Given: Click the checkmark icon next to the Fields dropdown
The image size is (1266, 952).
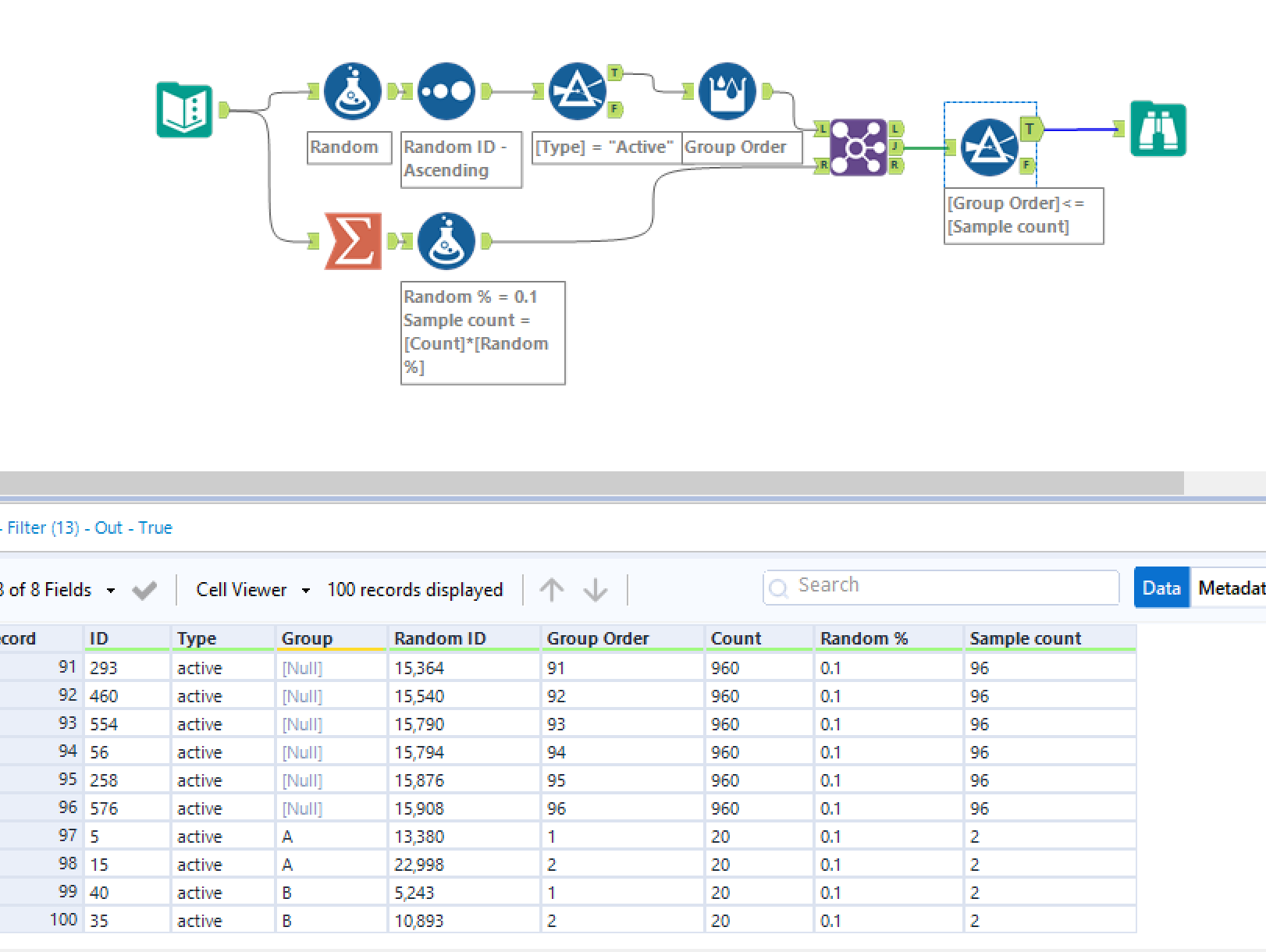Looking at the screenshot, I should 144,590.
